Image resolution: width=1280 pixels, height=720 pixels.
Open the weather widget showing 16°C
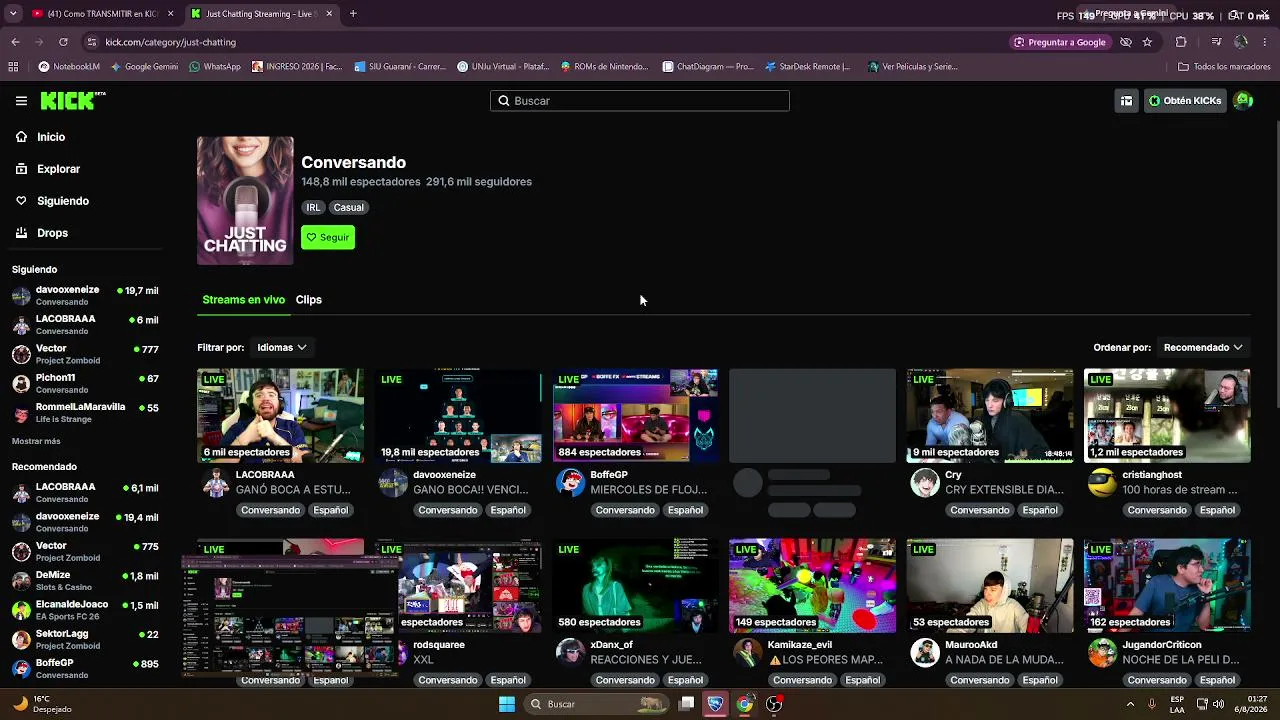coord(40,704)
